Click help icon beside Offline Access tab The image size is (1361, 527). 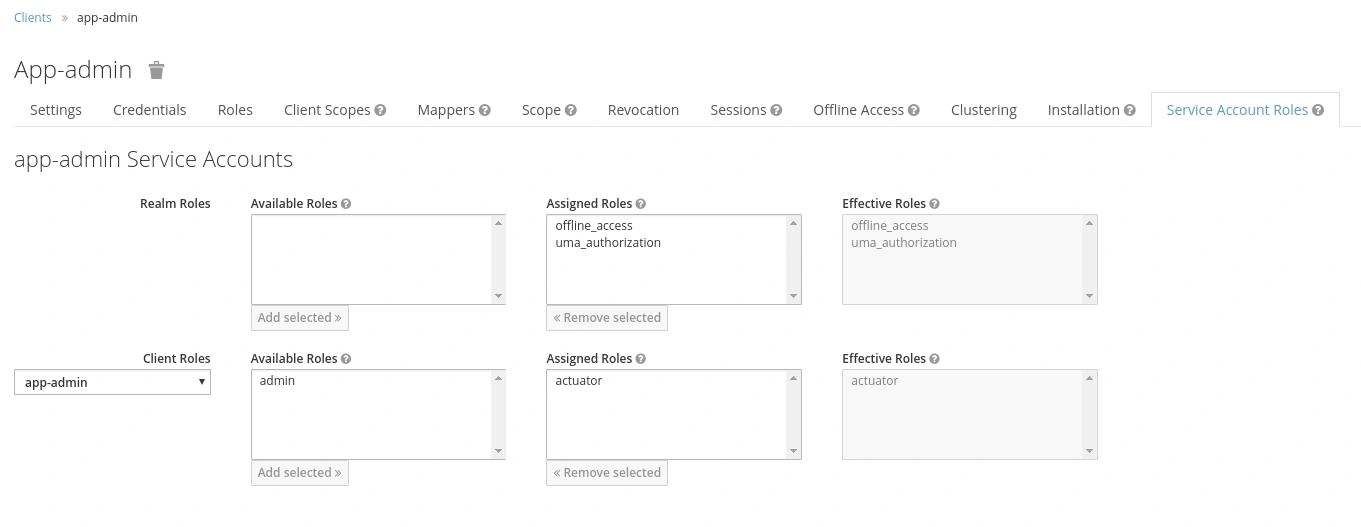[914, 110]
